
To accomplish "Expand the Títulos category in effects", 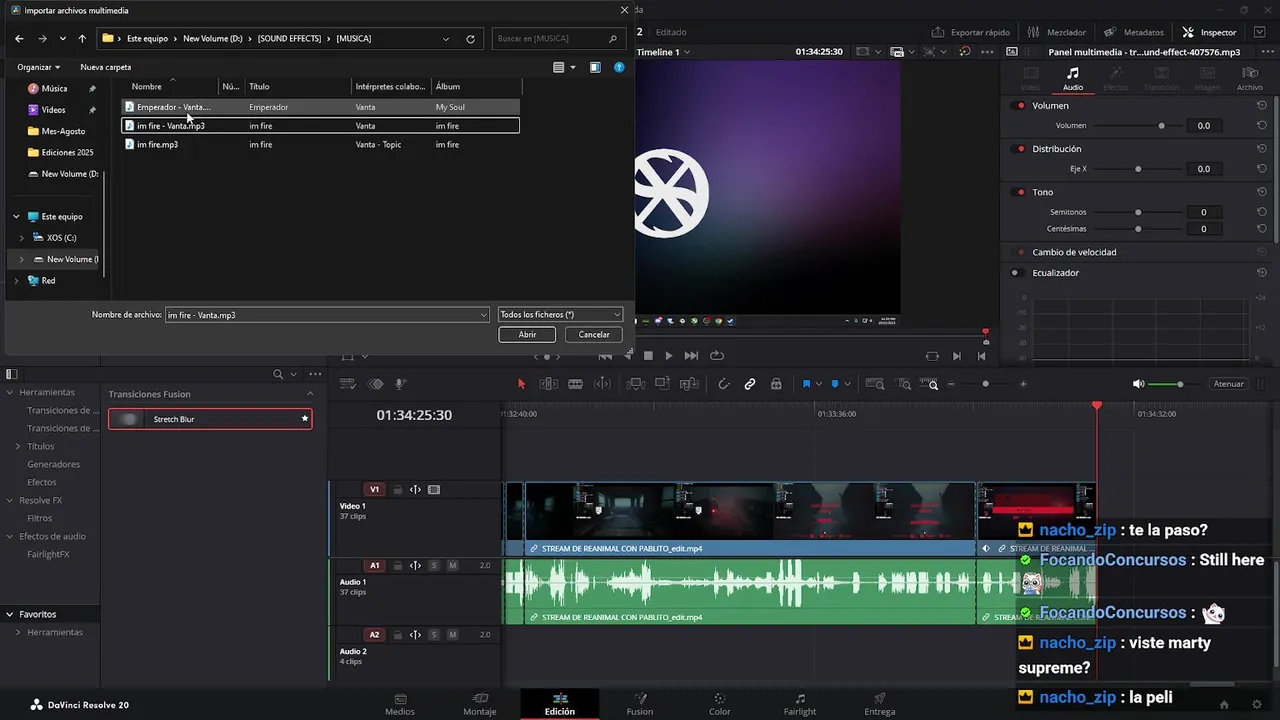I will click(x=18, y=446).
